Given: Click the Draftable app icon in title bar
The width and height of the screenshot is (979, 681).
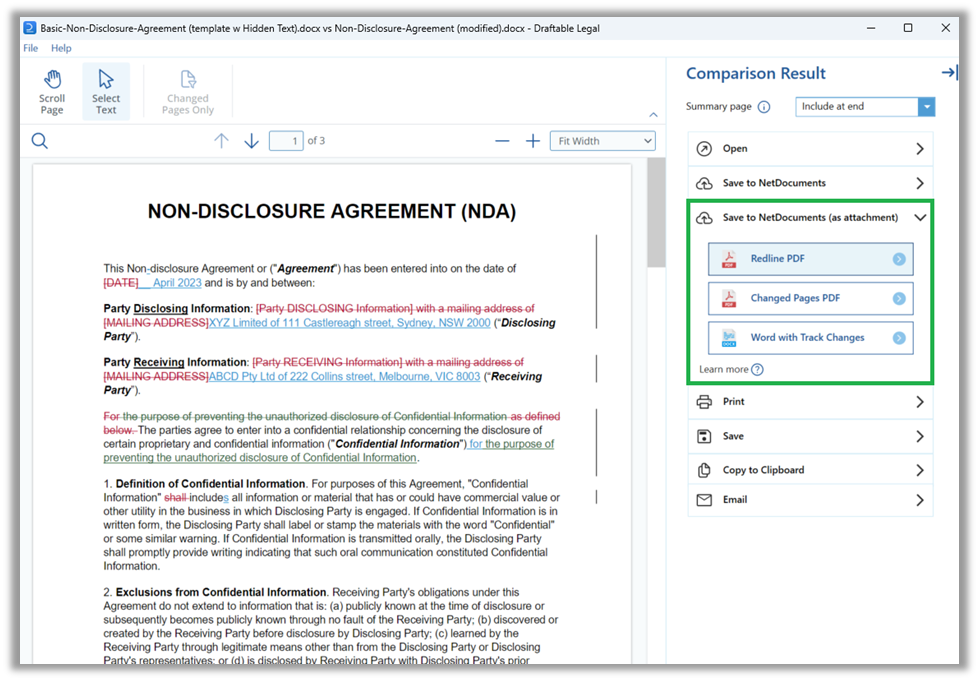Looking at the screenshot, I should tap(29, 28).
